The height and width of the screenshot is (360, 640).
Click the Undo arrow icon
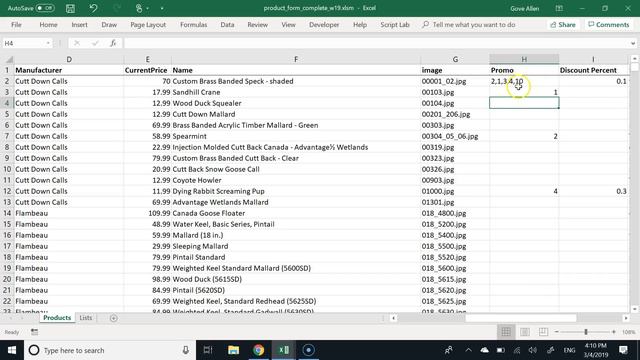pyautogui.click(x=93, y=8)
